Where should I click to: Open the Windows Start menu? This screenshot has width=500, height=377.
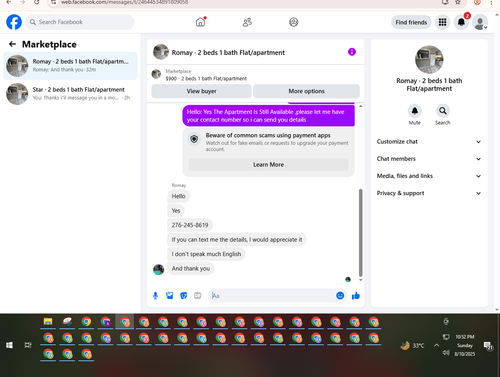coord(9,345)
